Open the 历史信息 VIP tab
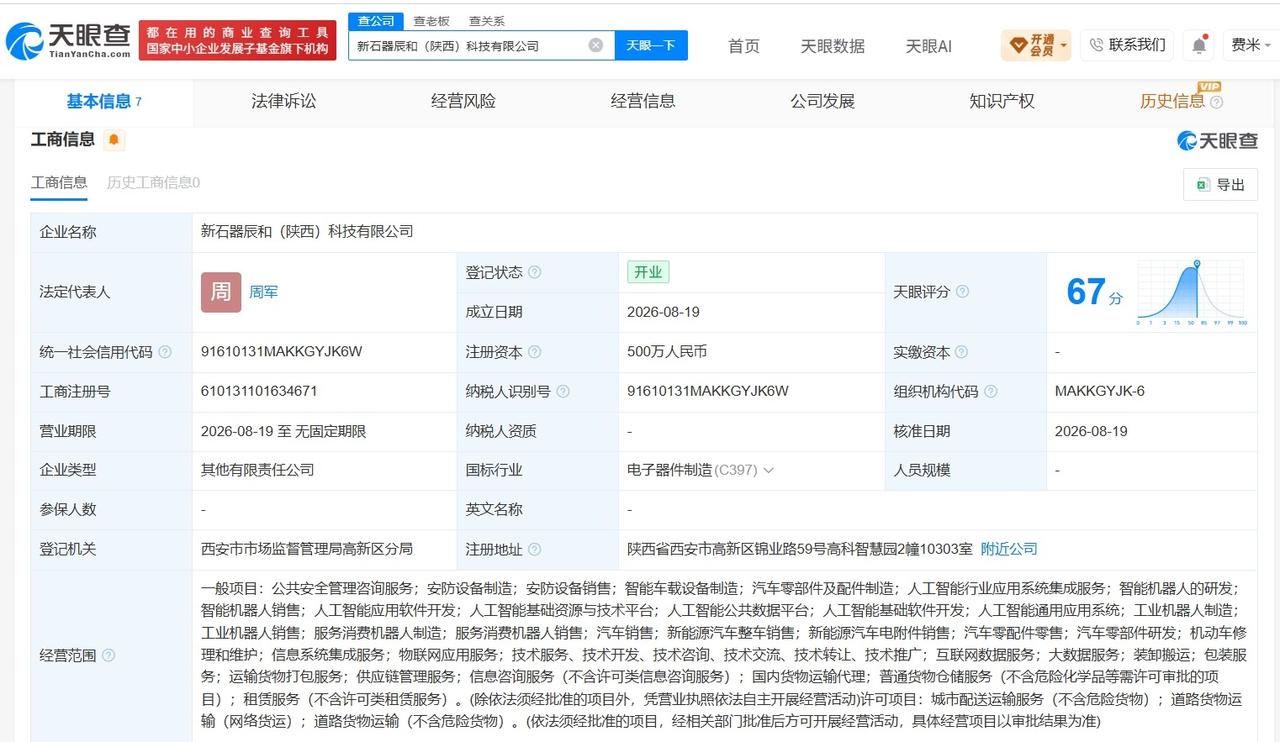This screenshot has width=1280, height=742. (x=1172, y=101)
